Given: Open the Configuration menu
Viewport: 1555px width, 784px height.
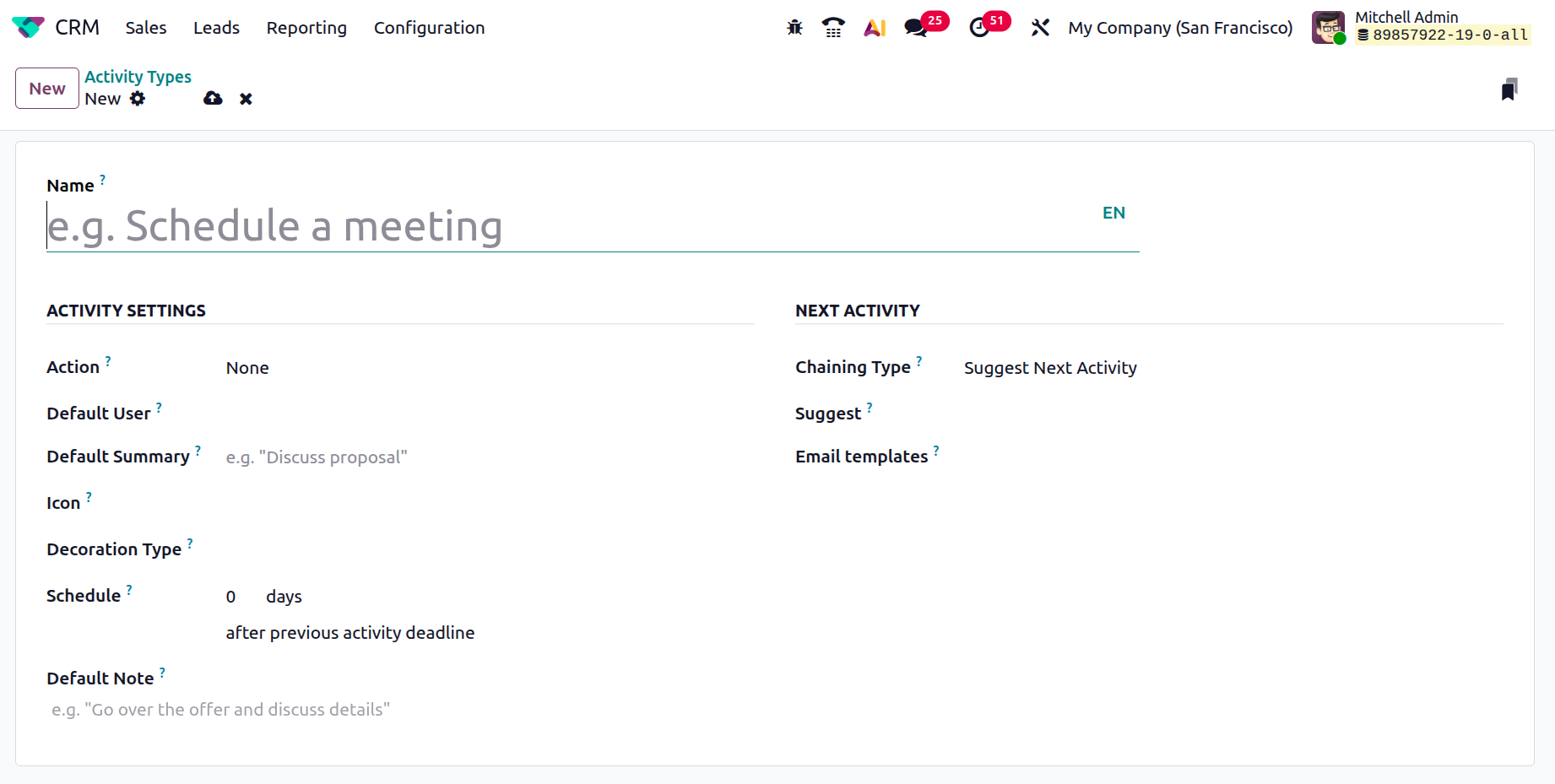Looking at the screenshot, I should pyautogui.click(x=429, y=28).
